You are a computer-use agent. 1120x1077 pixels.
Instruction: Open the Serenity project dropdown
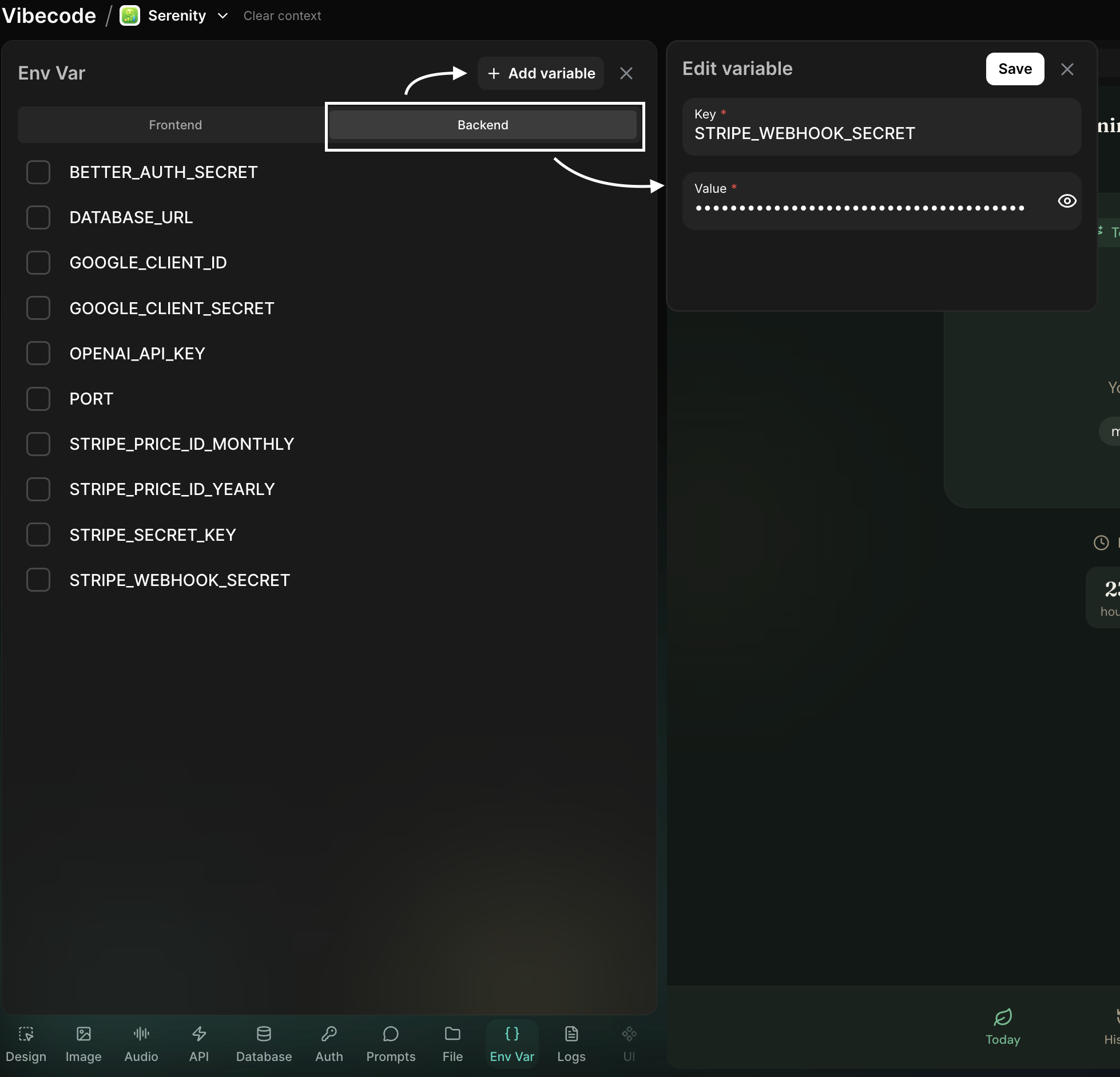(223, 16)
